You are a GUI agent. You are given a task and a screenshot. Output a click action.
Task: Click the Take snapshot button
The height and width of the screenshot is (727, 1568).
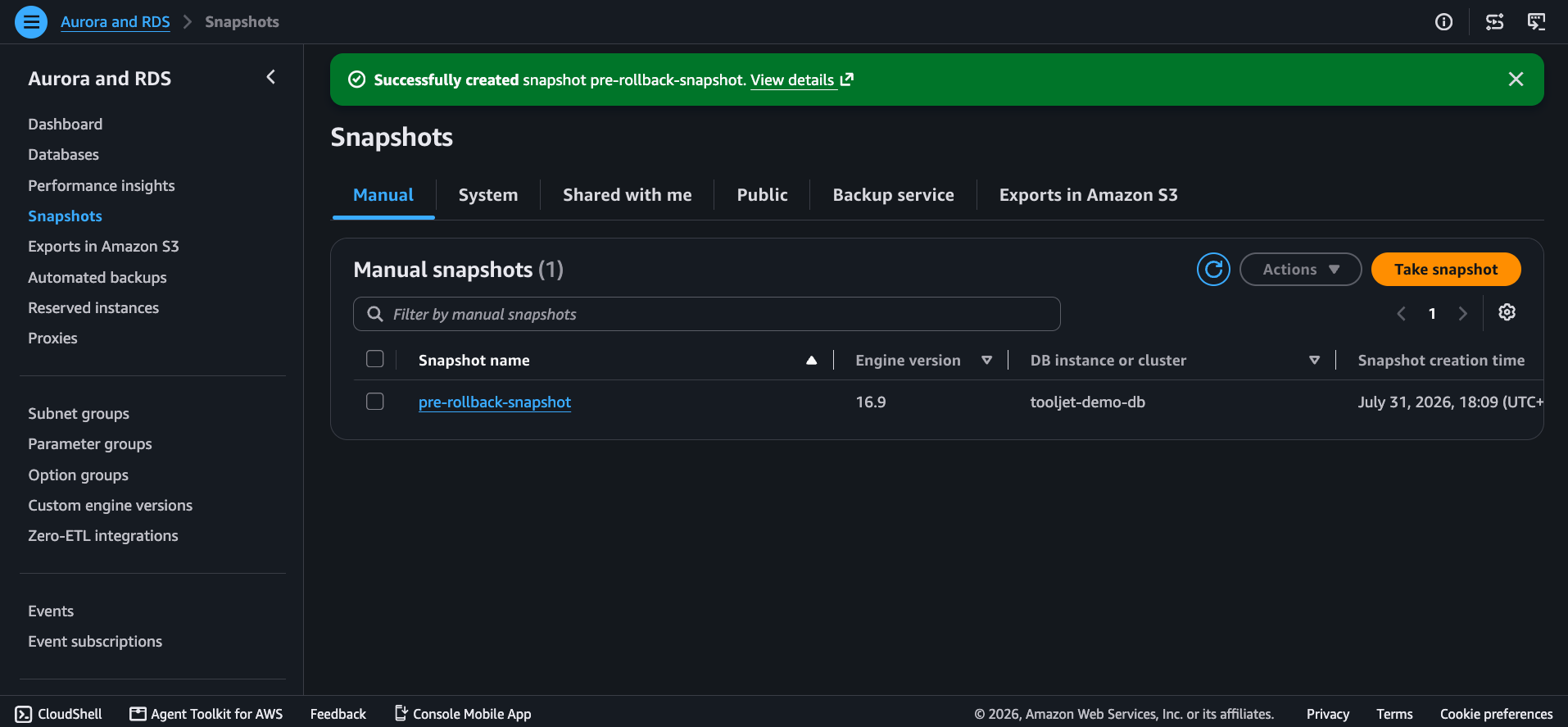1446,269
